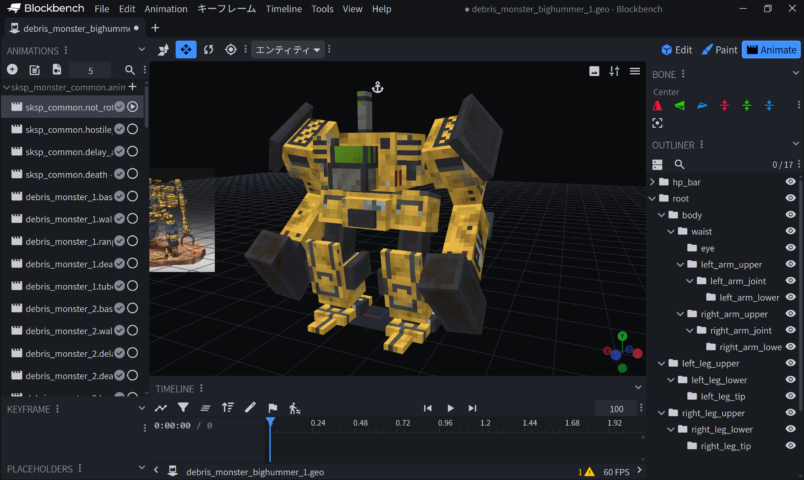Click the timeline filter funnel icon
Viewport: 804px width, 480px height.
pos(183,408)
